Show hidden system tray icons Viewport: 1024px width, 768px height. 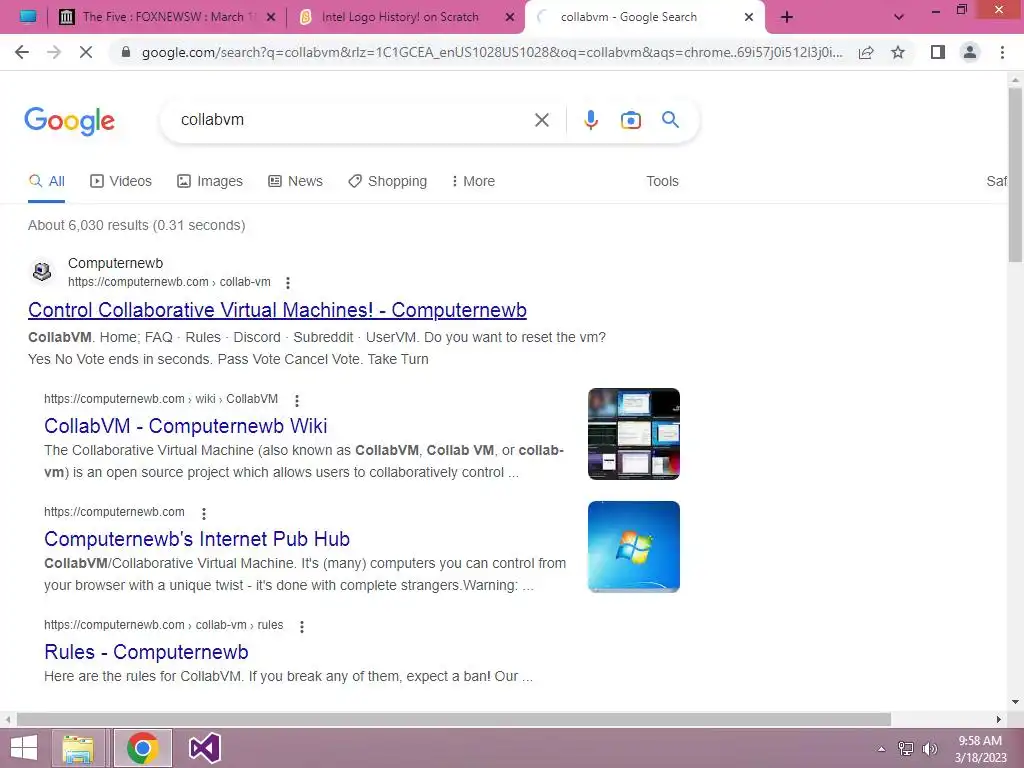881,749
